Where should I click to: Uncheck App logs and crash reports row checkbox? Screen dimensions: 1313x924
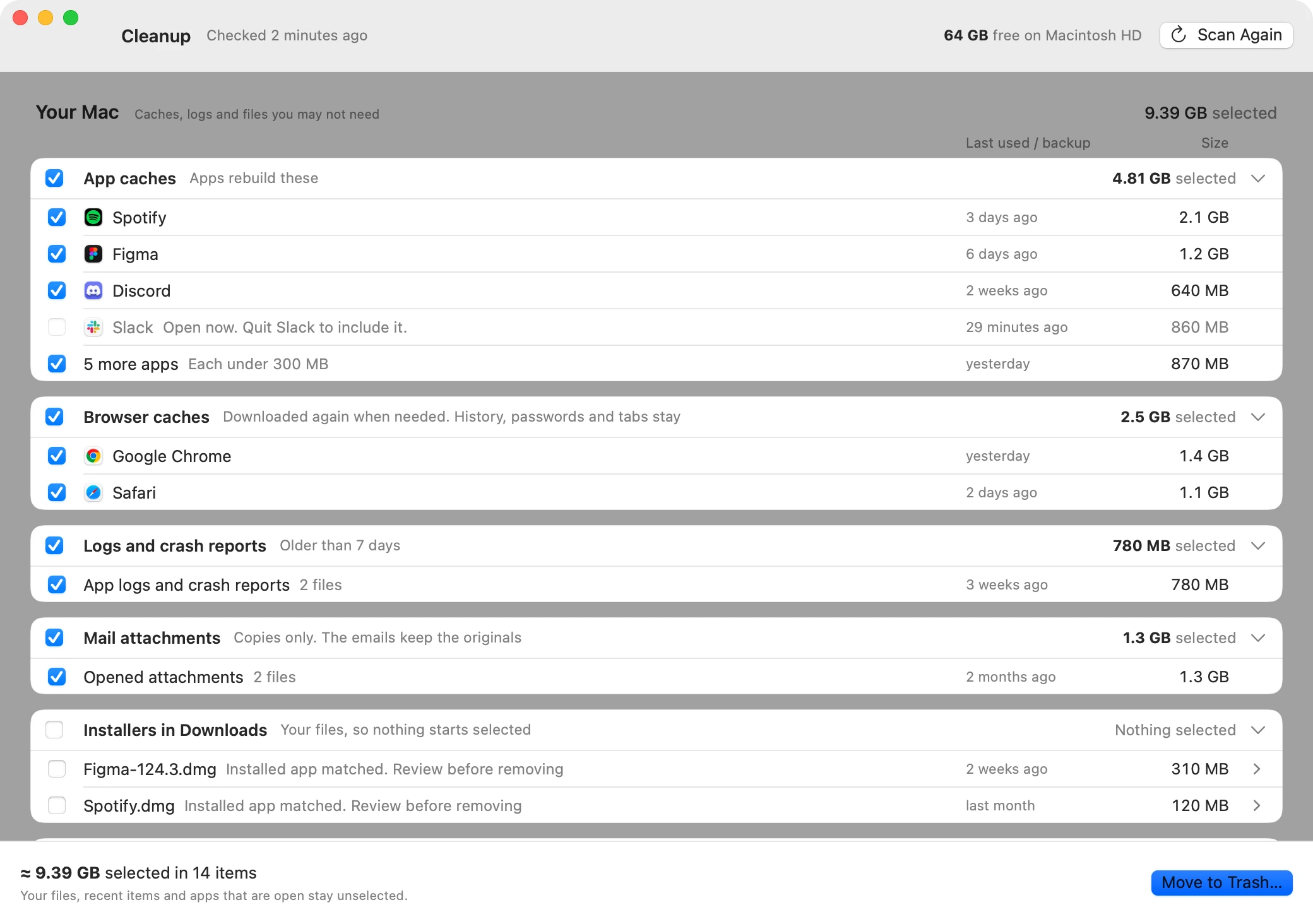[57, 585]
